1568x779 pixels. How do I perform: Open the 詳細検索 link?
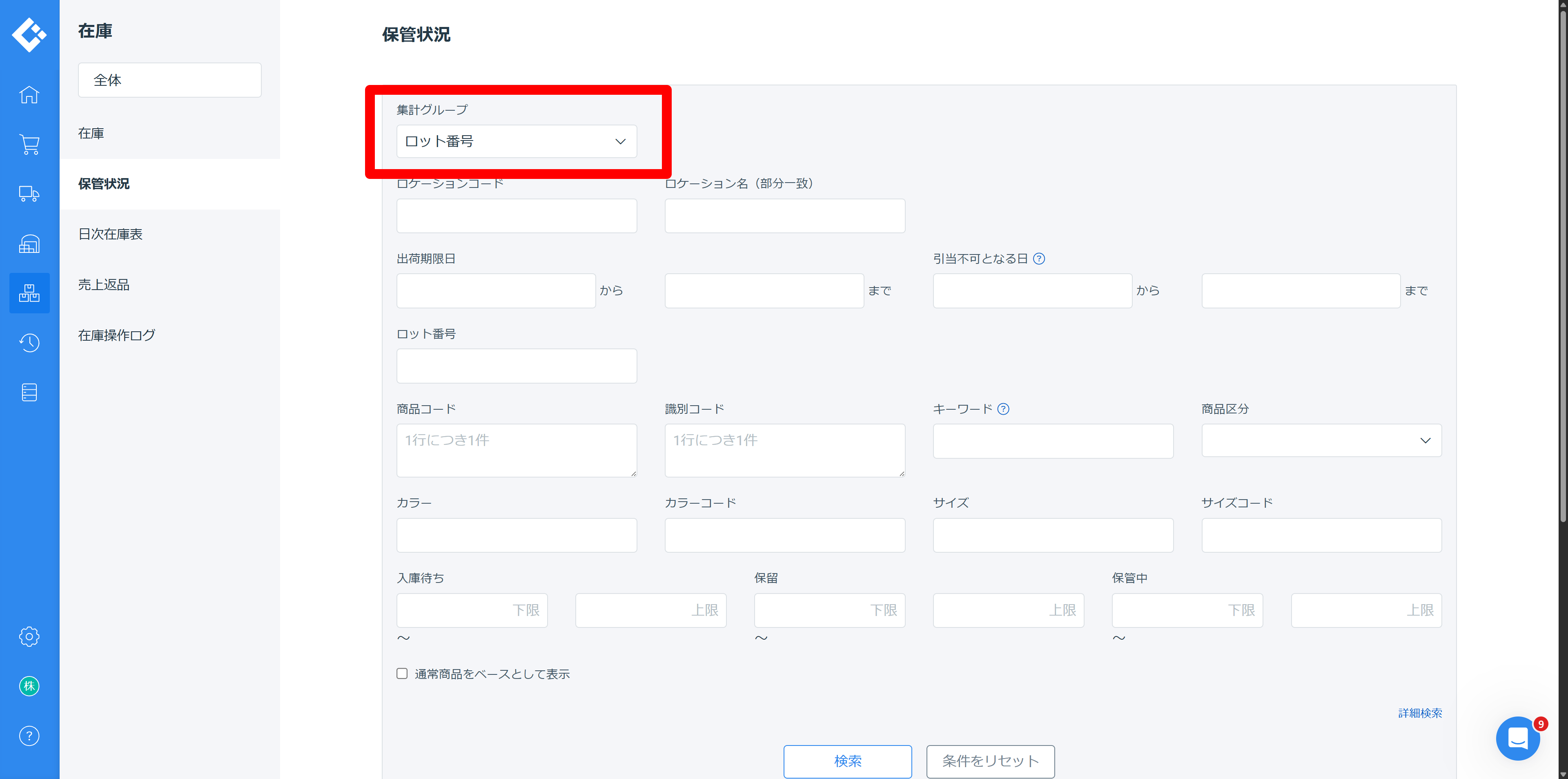coord(1419,713)
